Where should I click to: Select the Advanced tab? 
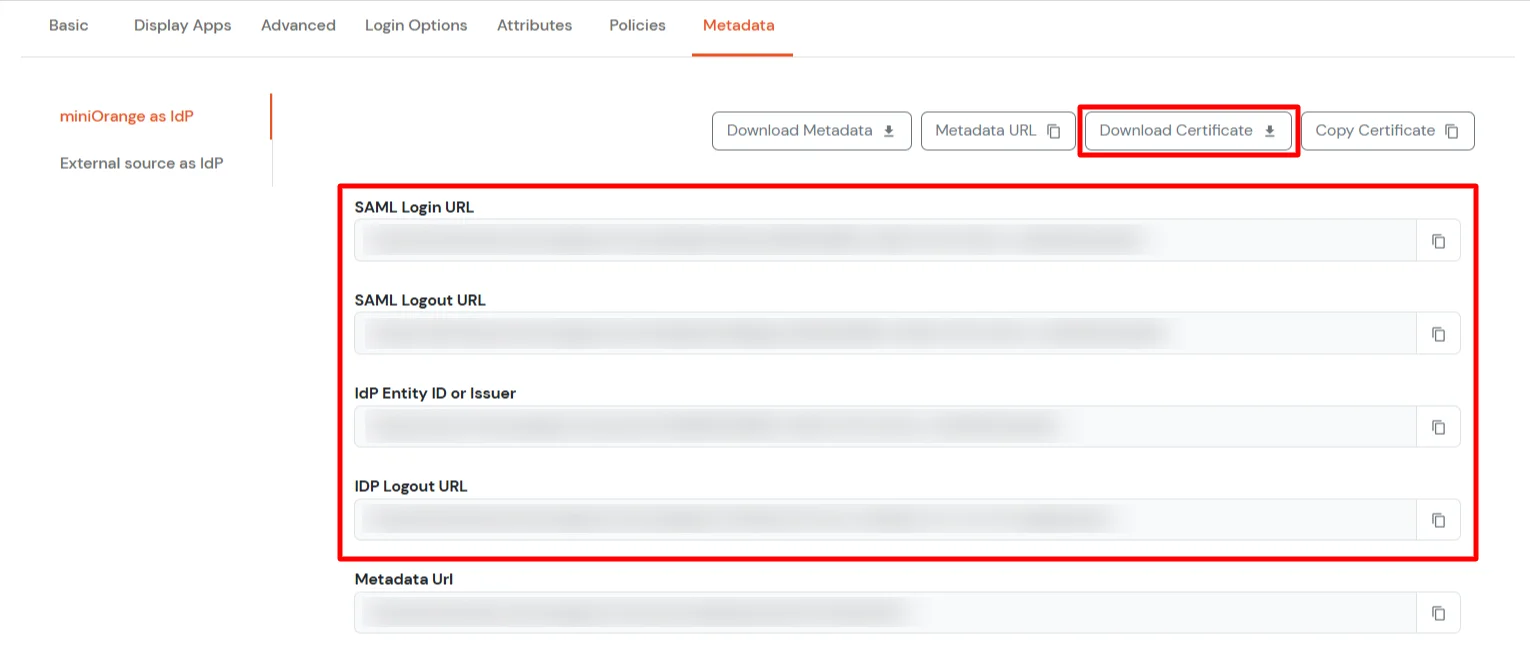[x=298, y=25]
